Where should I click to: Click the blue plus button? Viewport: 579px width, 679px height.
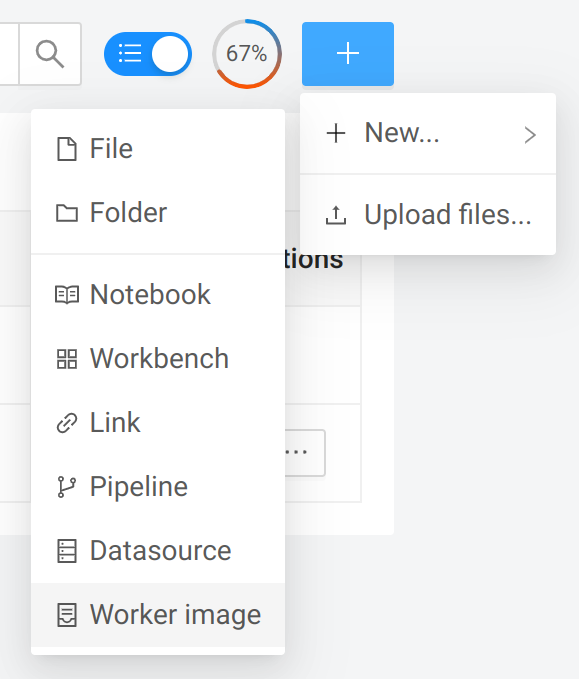[x=348, y=54]
